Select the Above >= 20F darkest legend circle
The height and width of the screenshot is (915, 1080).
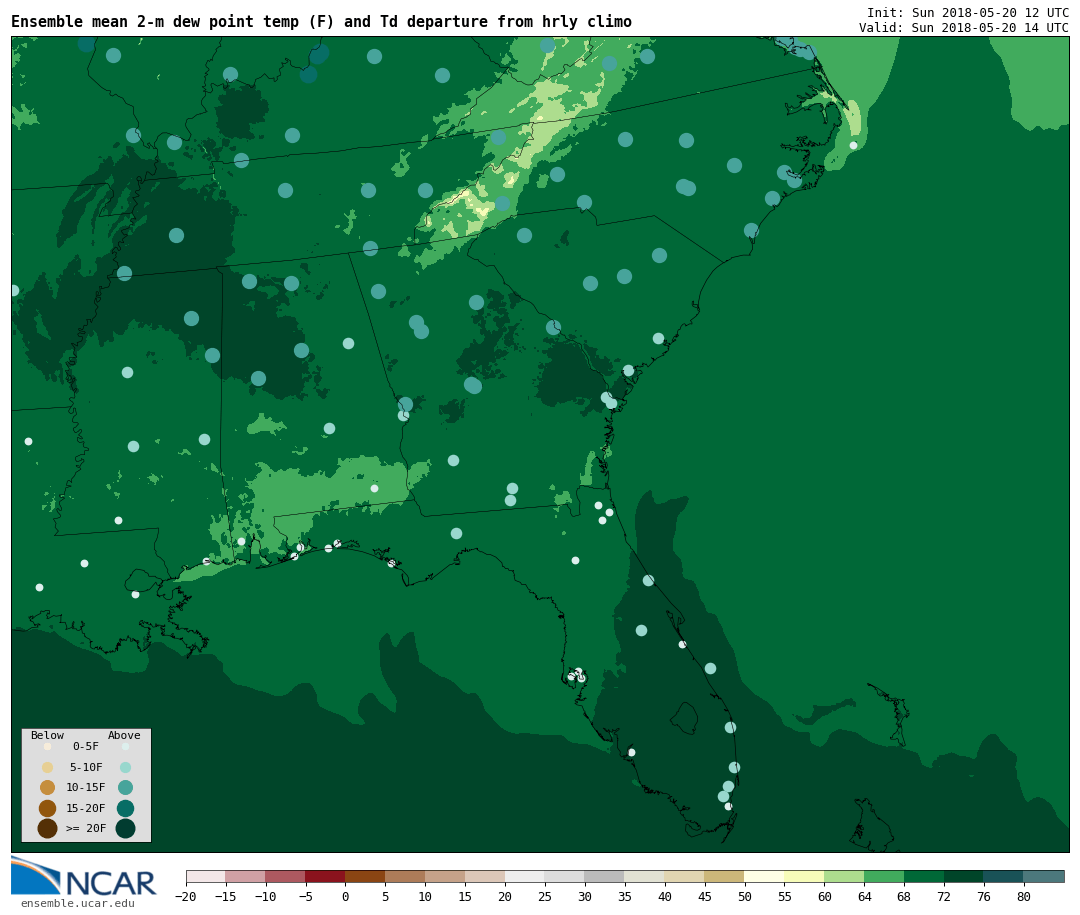click(x=125, y=828)
